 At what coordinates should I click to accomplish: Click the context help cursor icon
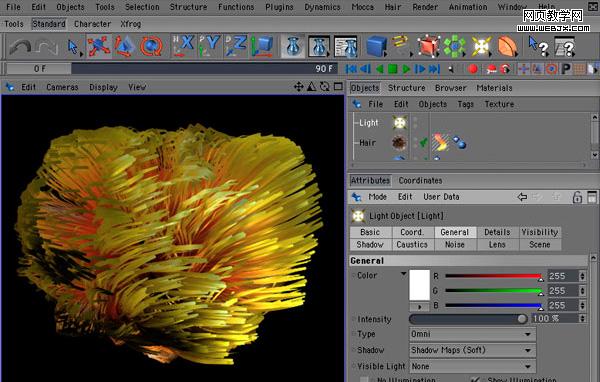pyautogui.click(x=538, y=46)
